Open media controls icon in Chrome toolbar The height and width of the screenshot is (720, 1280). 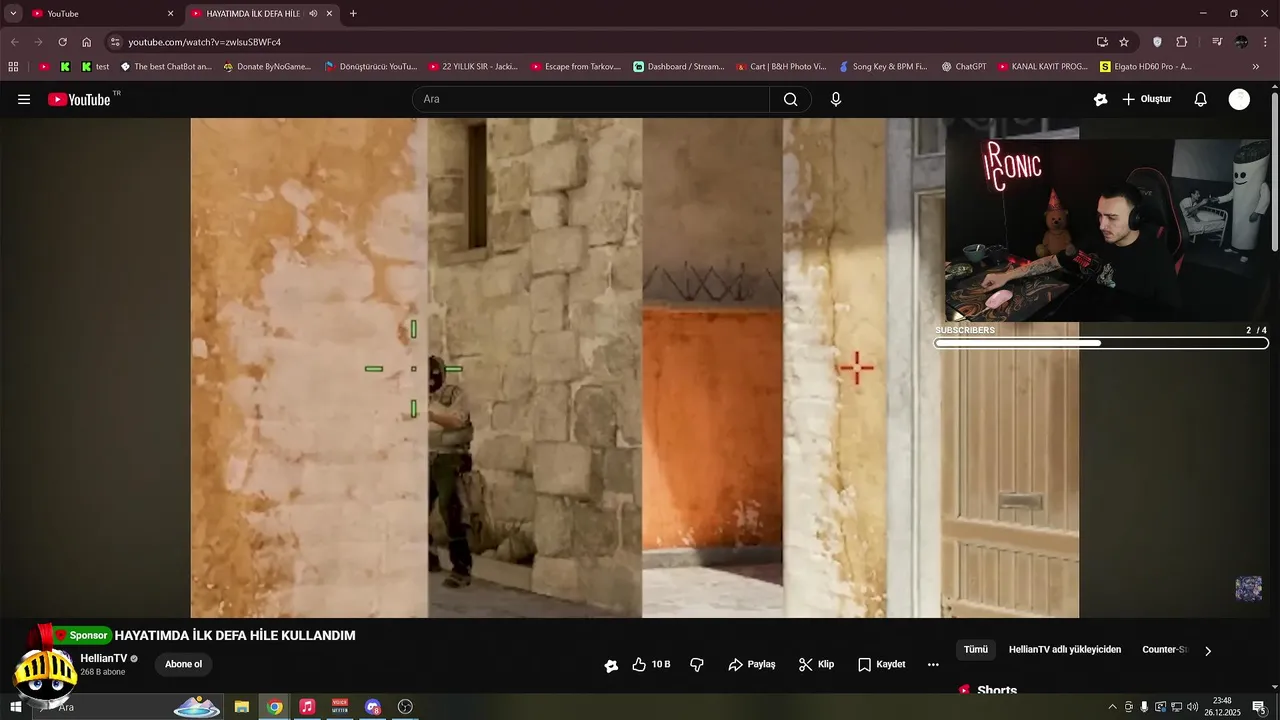tap(1217, 42)
